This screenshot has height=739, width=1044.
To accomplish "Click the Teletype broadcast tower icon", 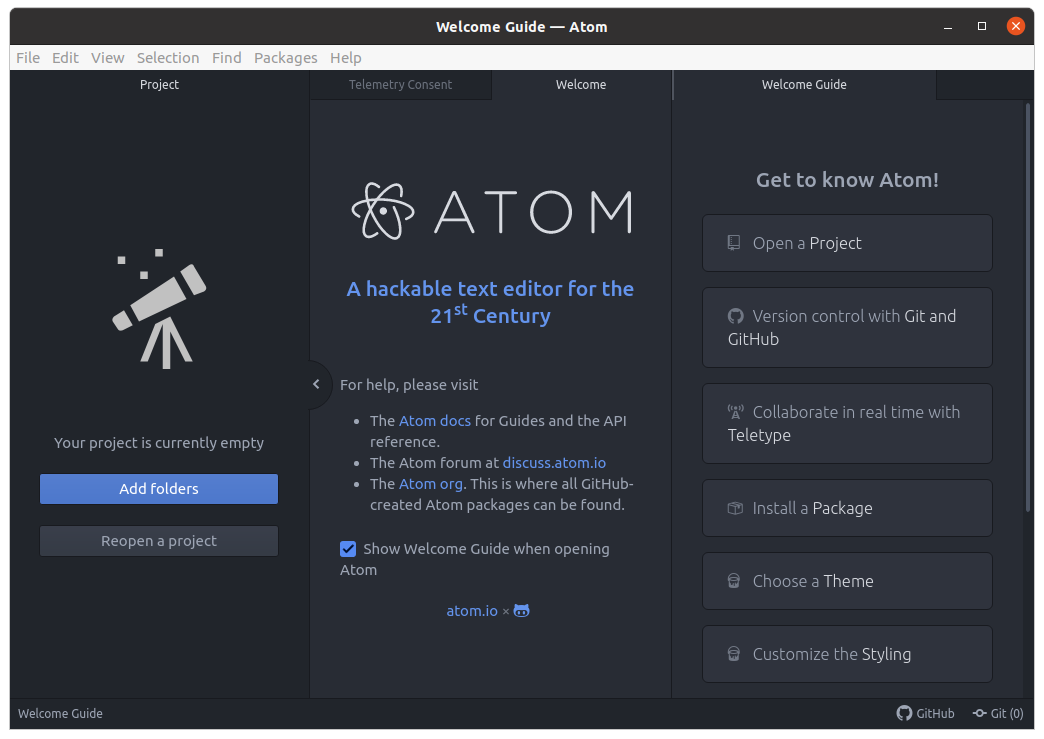I will pos(735,412).
